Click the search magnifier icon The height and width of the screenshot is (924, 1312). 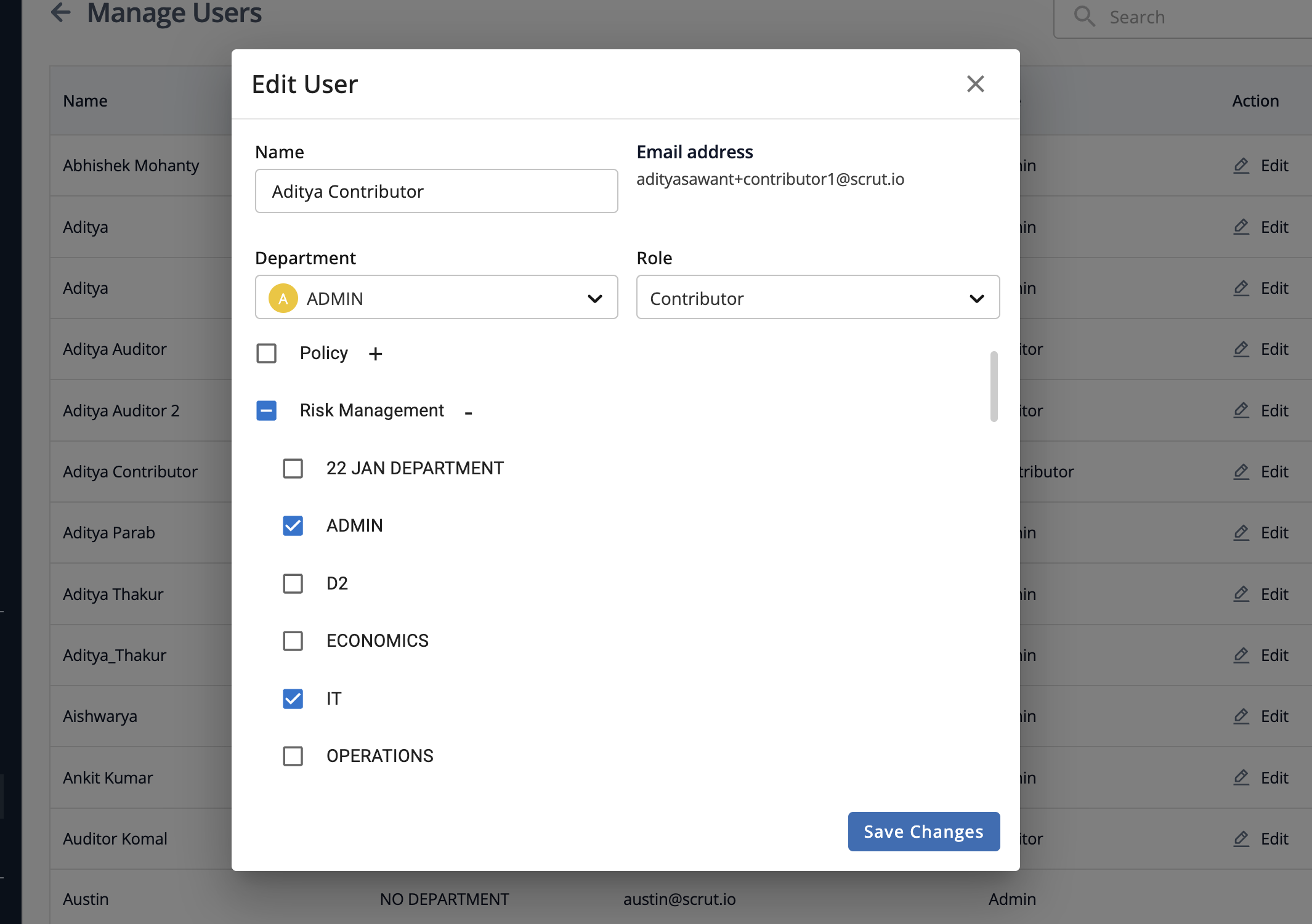[x=1085, y=17]
